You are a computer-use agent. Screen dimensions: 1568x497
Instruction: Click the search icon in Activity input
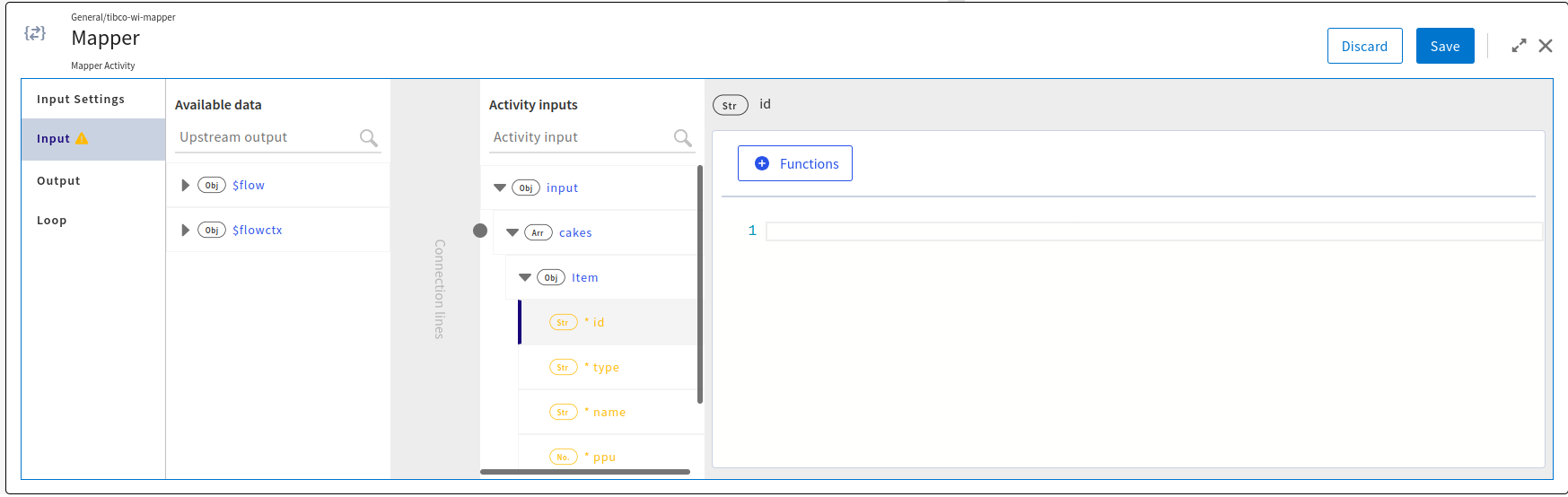(x=682, y=138)
